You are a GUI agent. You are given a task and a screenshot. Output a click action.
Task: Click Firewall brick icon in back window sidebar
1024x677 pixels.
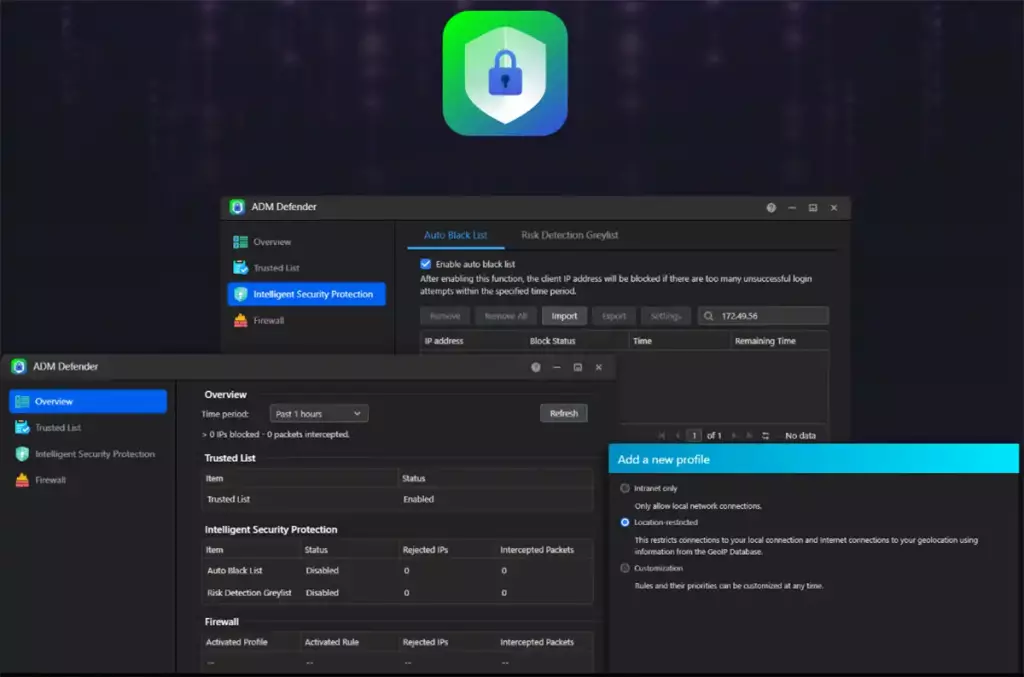(240, 321)
